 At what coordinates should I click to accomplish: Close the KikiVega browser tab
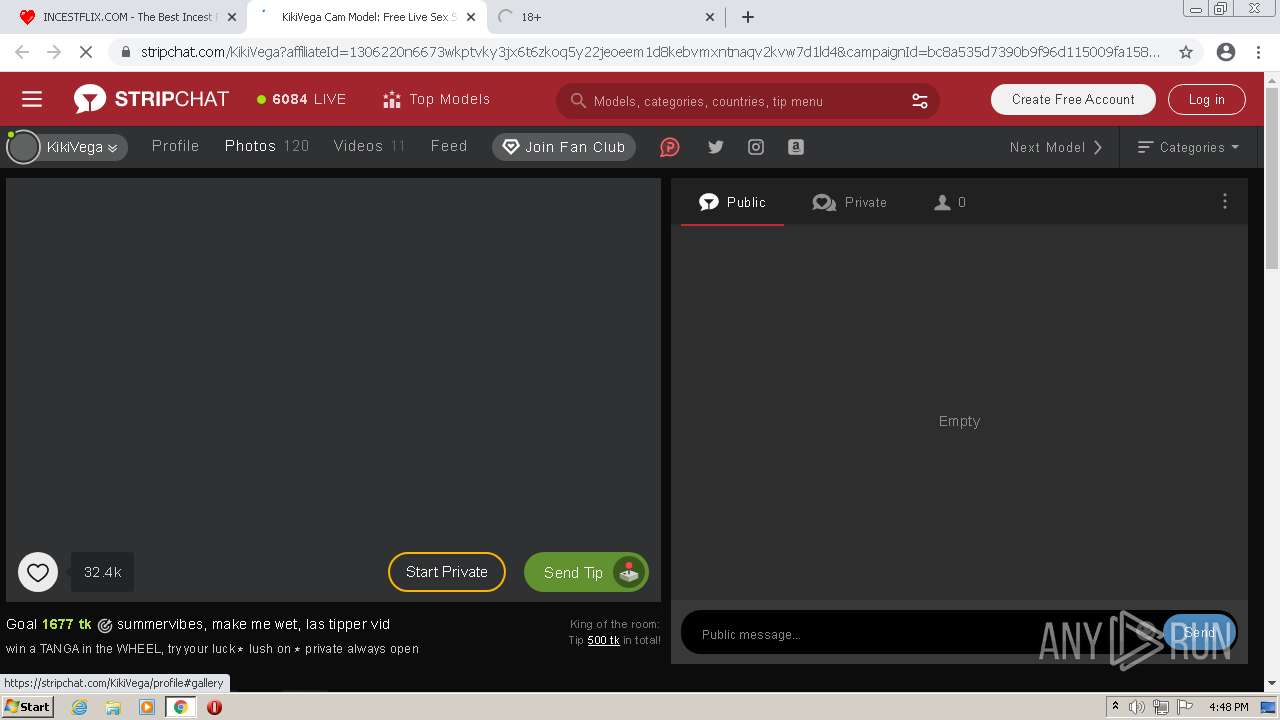[x=471, y=17]
